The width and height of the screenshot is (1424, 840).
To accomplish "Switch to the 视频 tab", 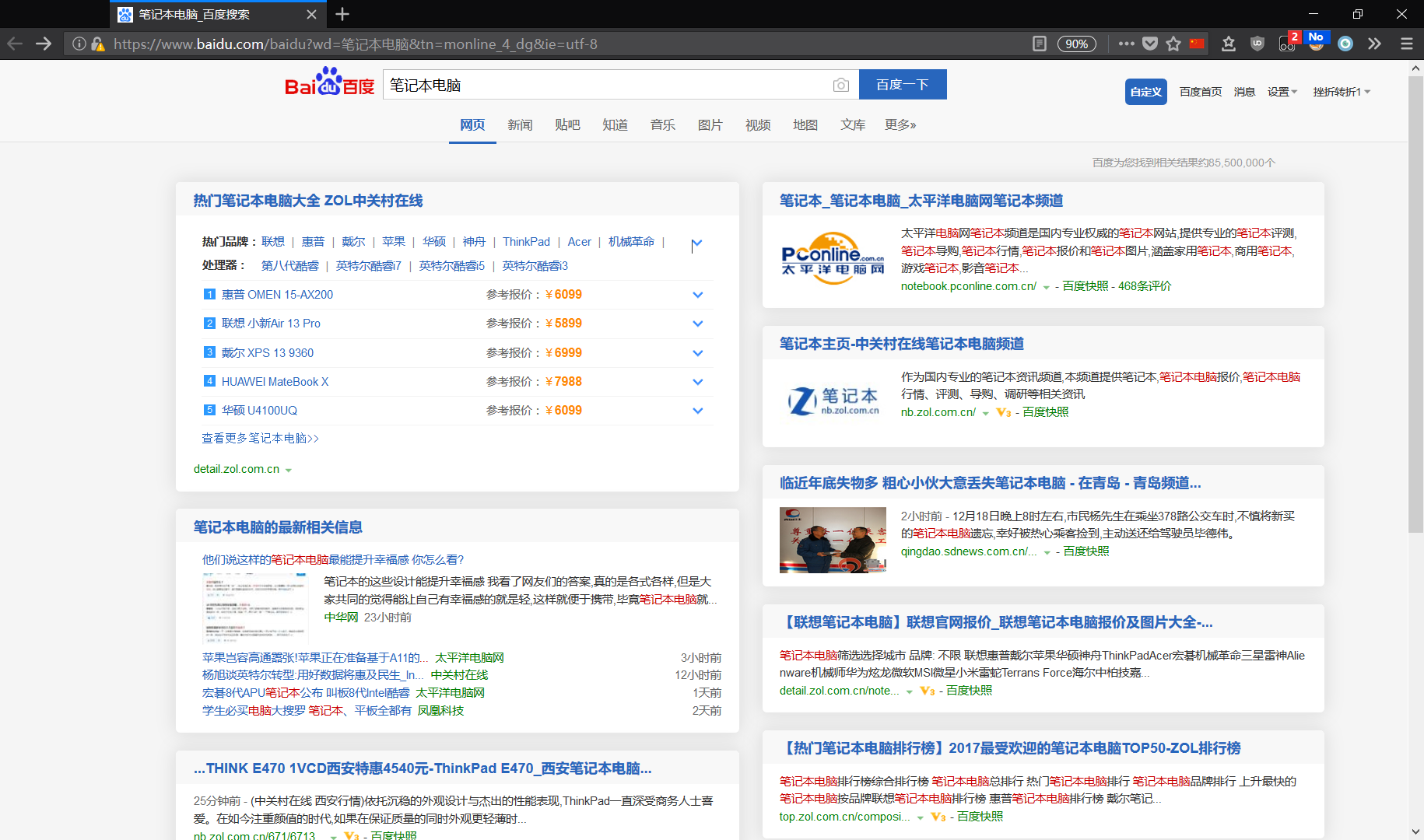I will (757, 125).
